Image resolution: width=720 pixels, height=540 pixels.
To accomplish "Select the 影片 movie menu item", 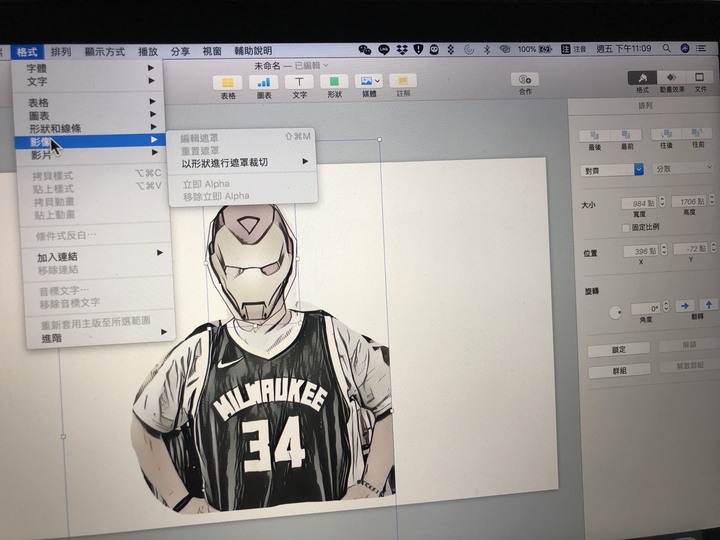I will pyautogui.click(x=92, y=155).
